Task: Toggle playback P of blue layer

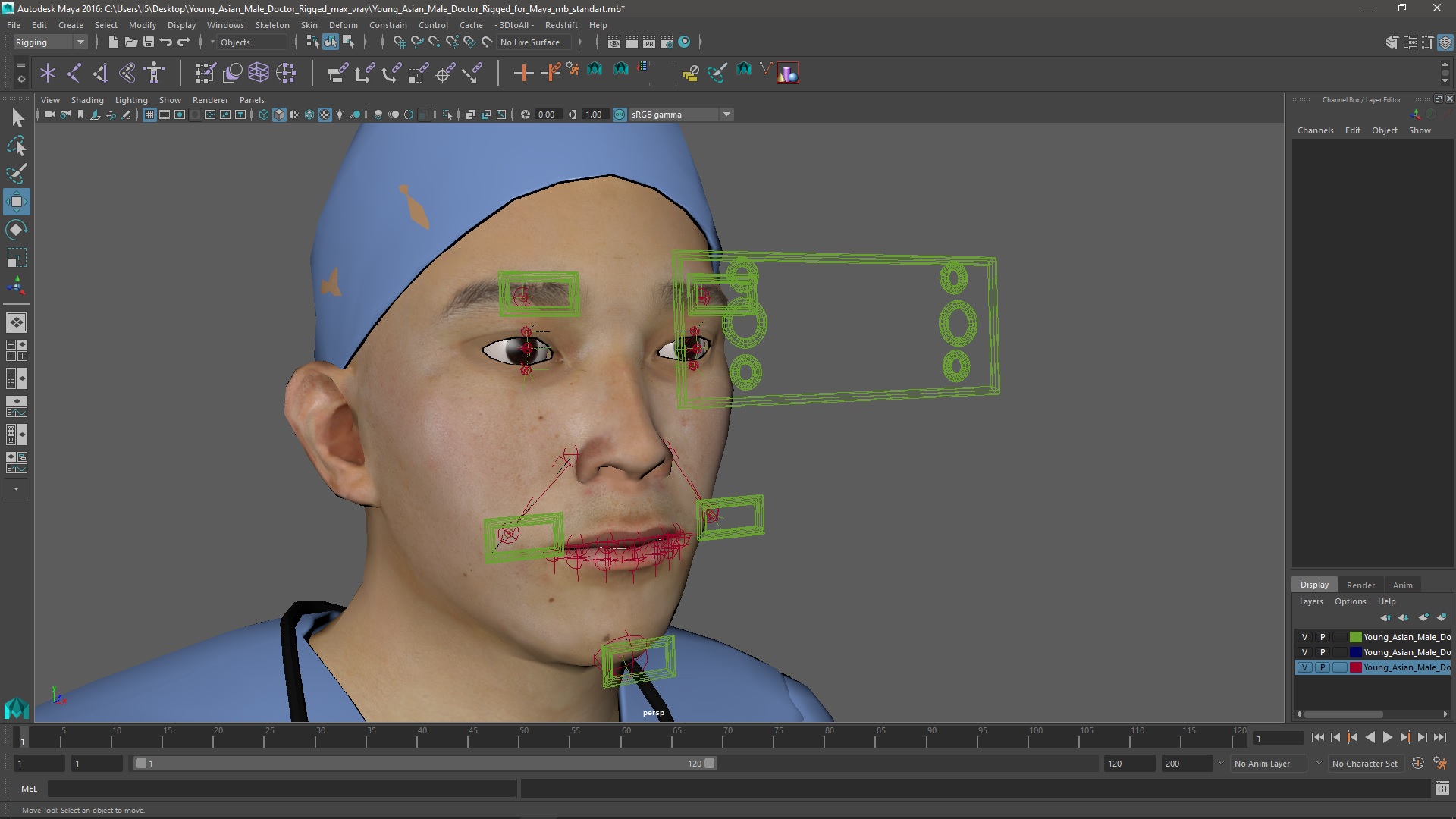Action: coord(1323,652)
